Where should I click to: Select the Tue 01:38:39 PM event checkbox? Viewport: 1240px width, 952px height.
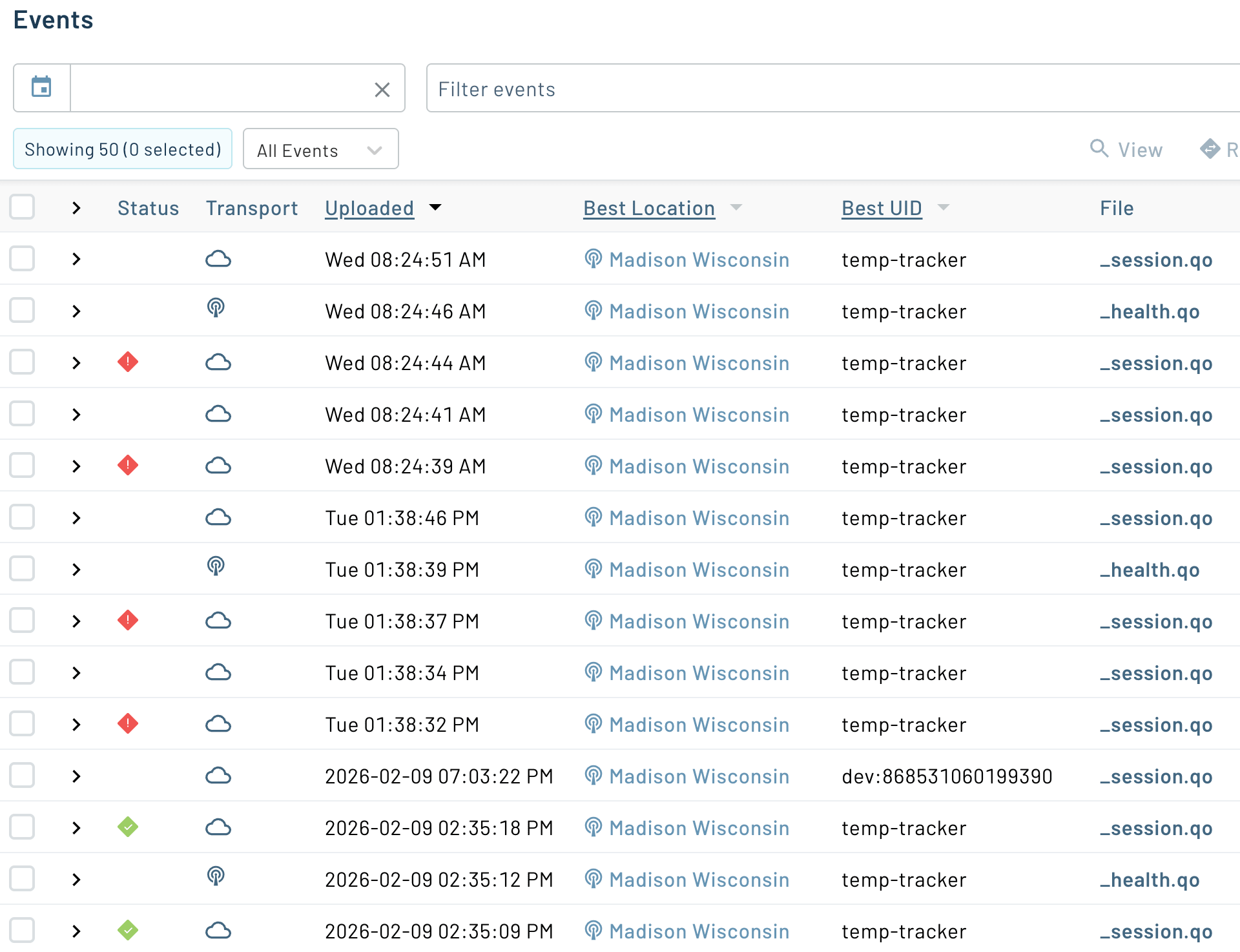(x=22, y=569)
